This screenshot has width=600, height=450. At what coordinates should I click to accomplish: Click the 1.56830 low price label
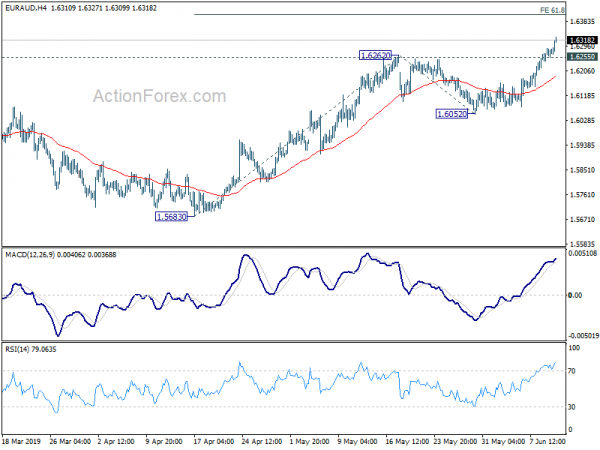172,217
